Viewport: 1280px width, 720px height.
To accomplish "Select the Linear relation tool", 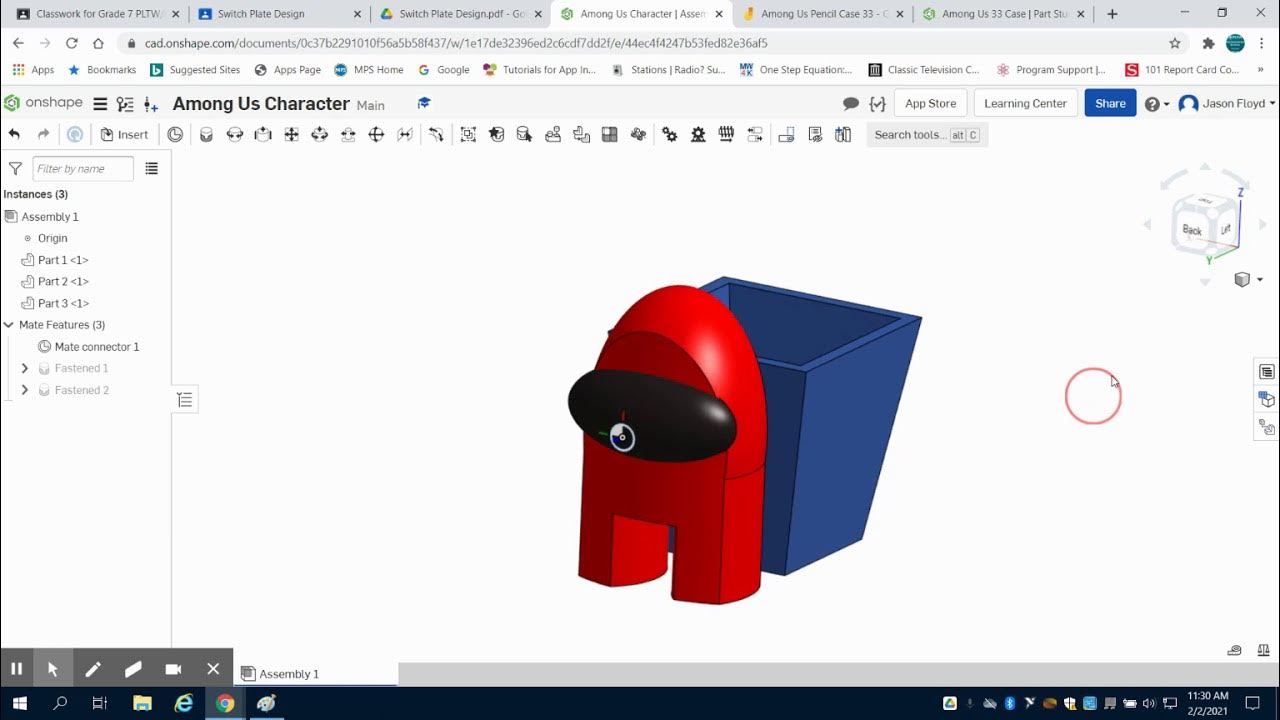I will coord(754,134).
